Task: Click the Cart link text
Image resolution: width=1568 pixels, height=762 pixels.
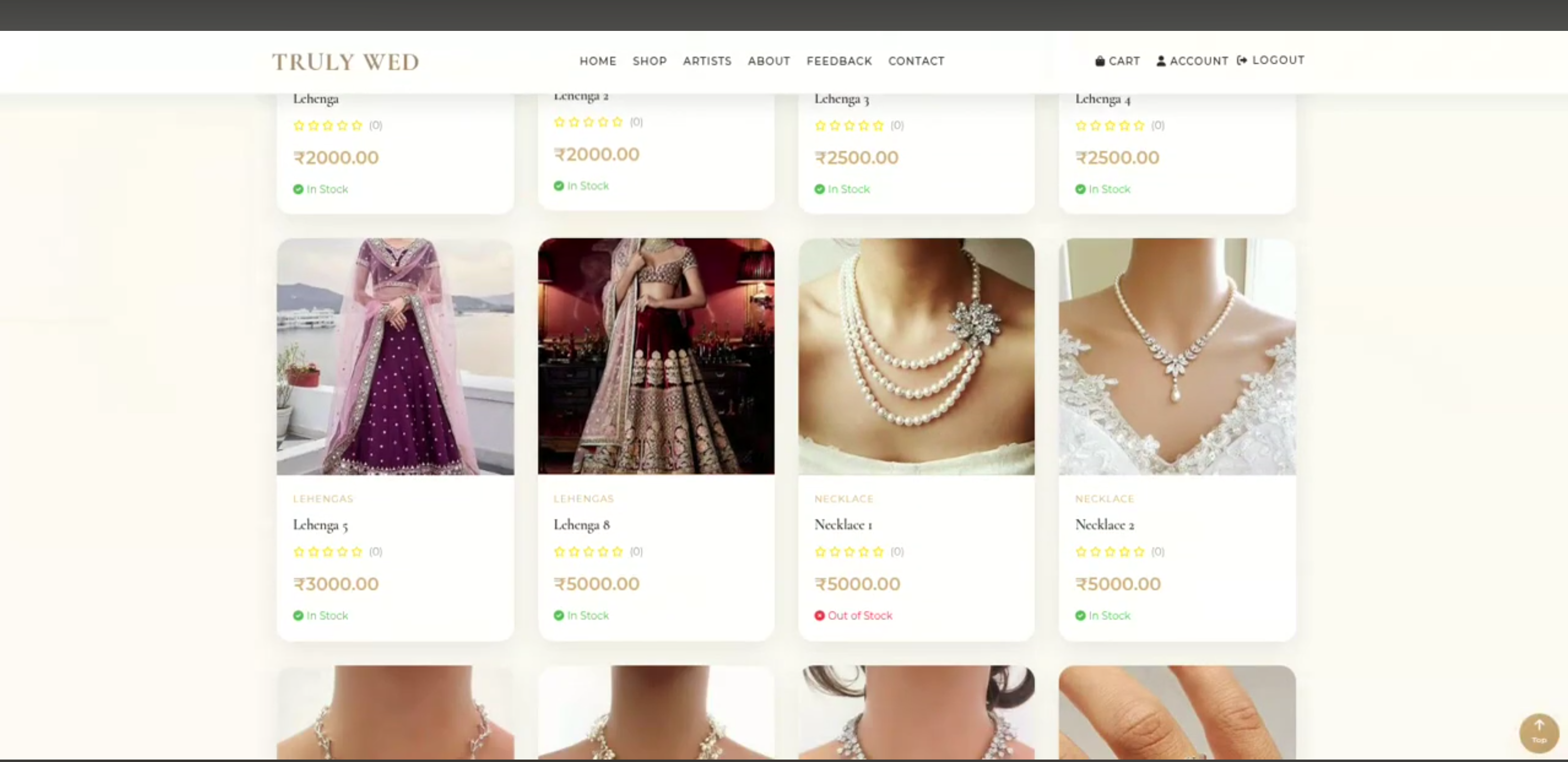Action: click(1124, 61)
